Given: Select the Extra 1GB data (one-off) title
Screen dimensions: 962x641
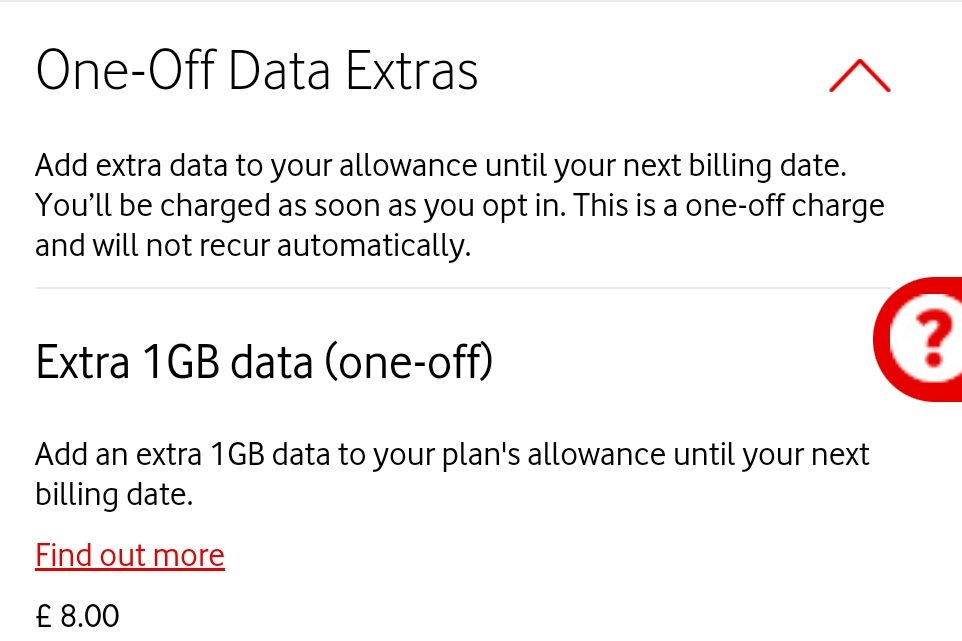Looking at the screenshot, I should point(264,361).
